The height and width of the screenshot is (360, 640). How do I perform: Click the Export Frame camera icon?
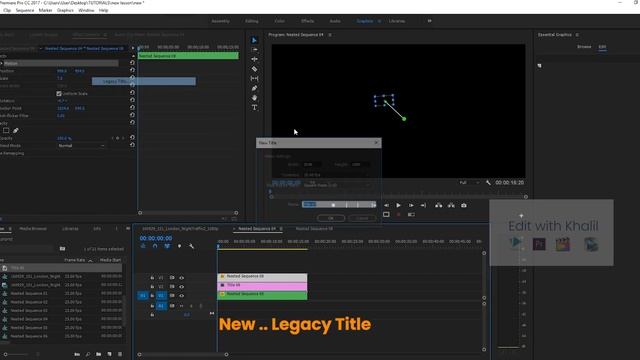point(464,205)
